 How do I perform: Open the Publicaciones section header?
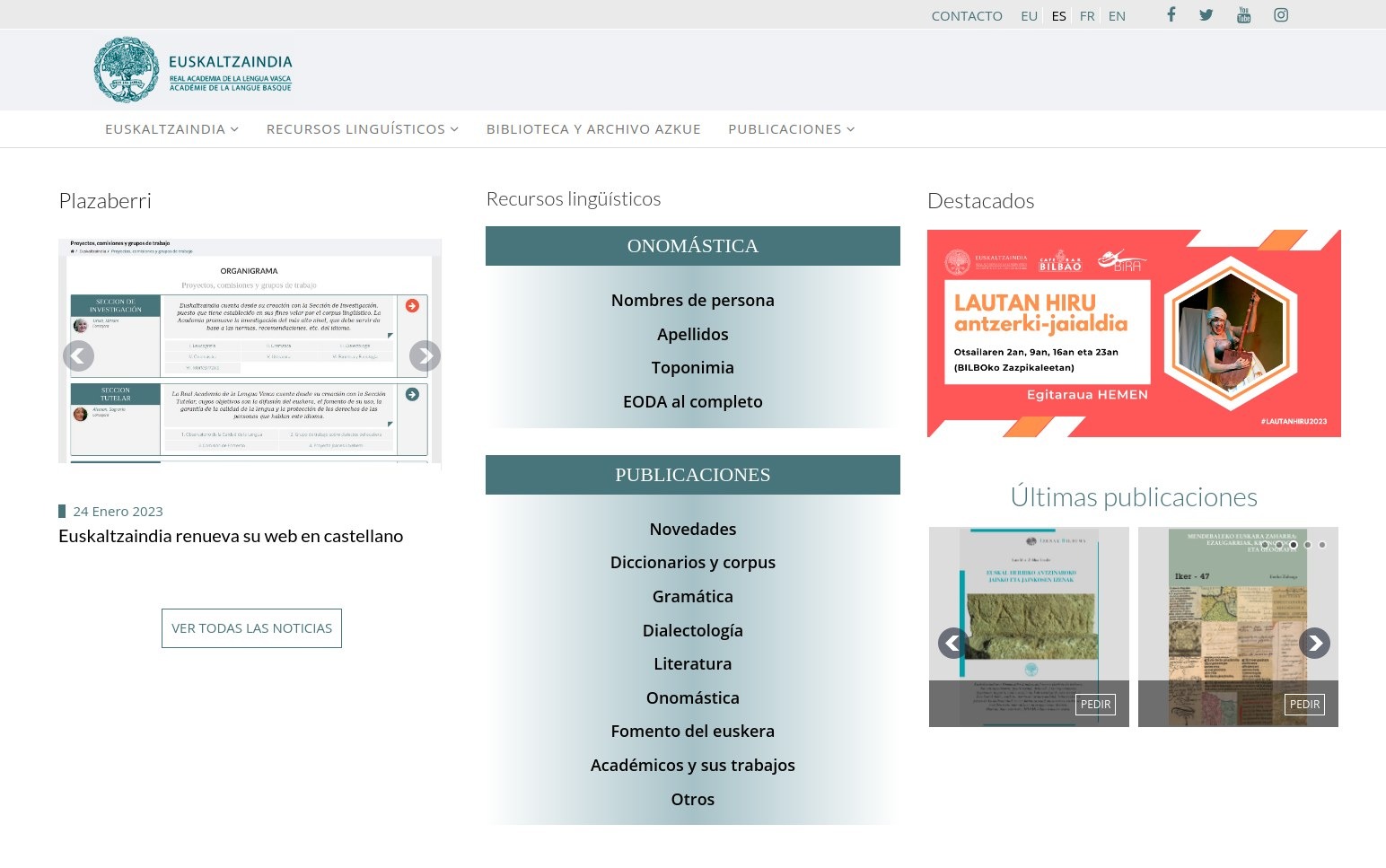click(x=693, y=475)
